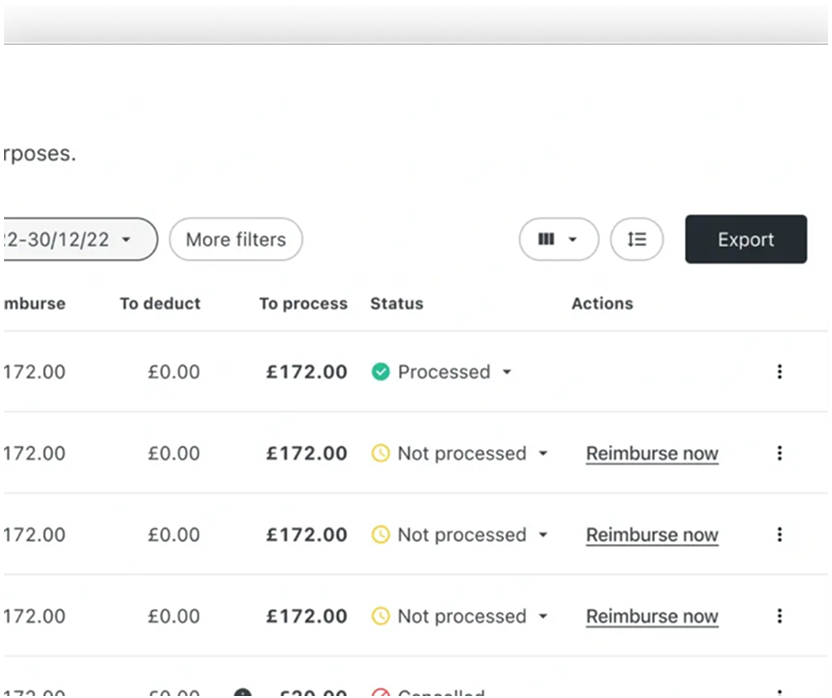Click the row density list icon

pyautogui.click(x=637, y=239)
